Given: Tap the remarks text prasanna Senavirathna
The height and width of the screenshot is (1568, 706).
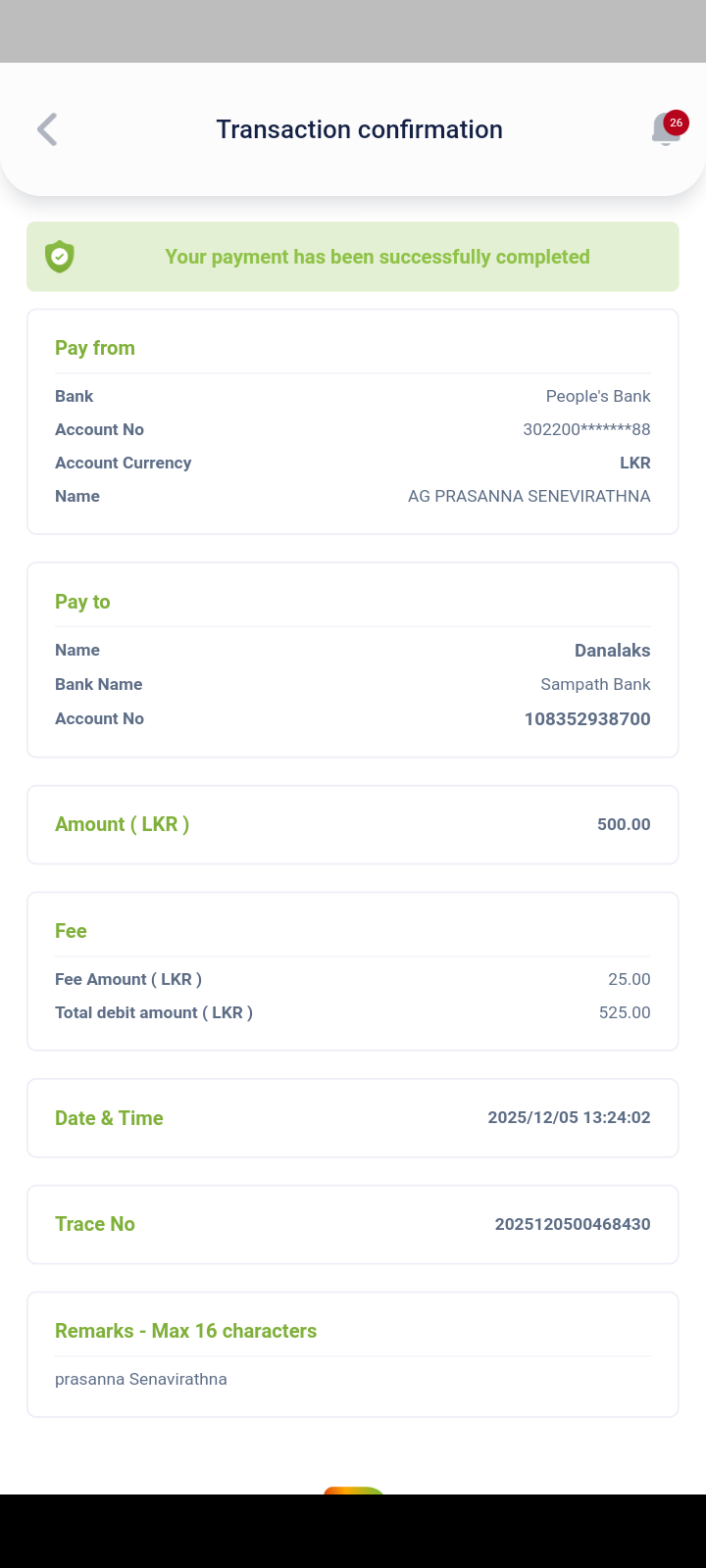Looking at the screenshot, I should (141, 1379).
